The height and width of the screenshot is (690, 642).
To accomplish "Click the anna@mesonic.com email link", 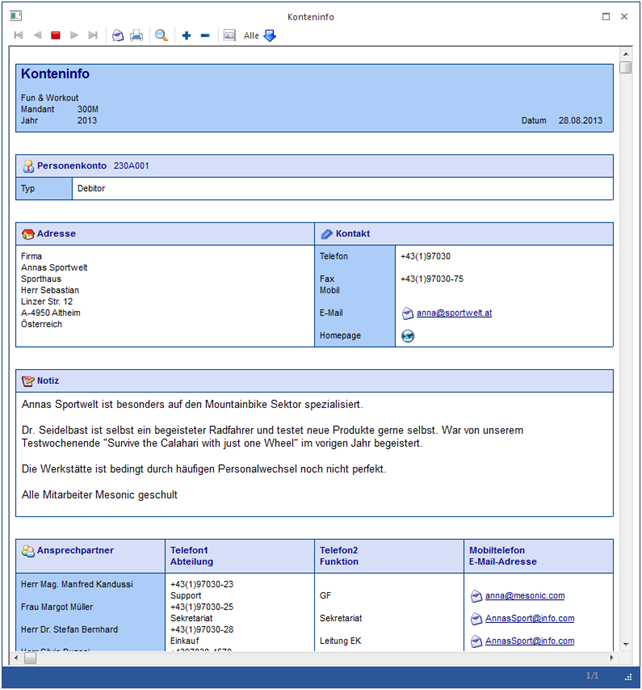I will (x=525, y=596).
